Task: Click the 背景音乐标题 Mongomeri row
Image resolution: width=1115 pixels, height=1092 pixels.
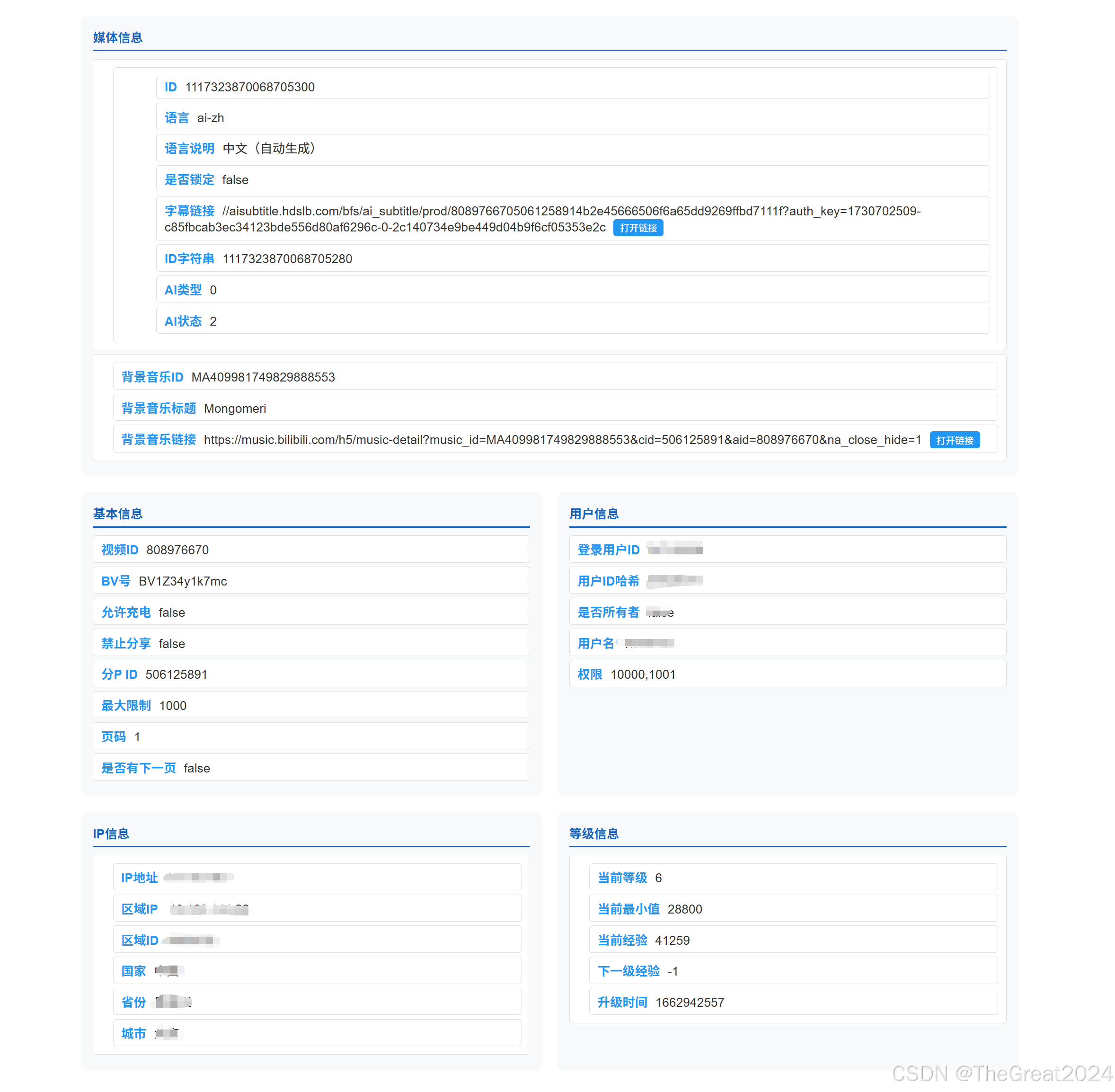Action: tap(235, 408)
